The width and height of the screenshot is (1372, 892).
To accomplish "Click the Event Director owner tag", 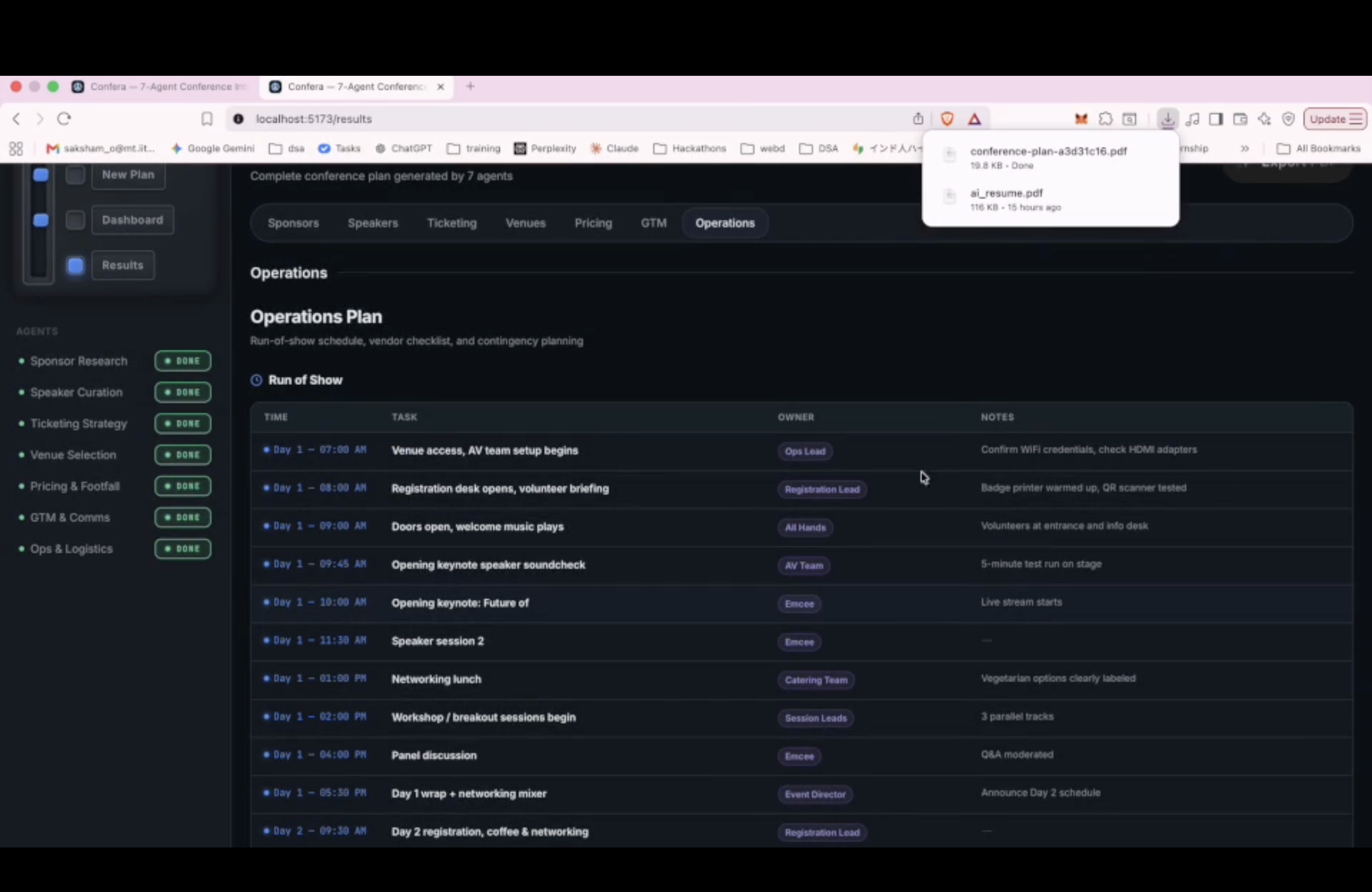I will pos(815,795).
